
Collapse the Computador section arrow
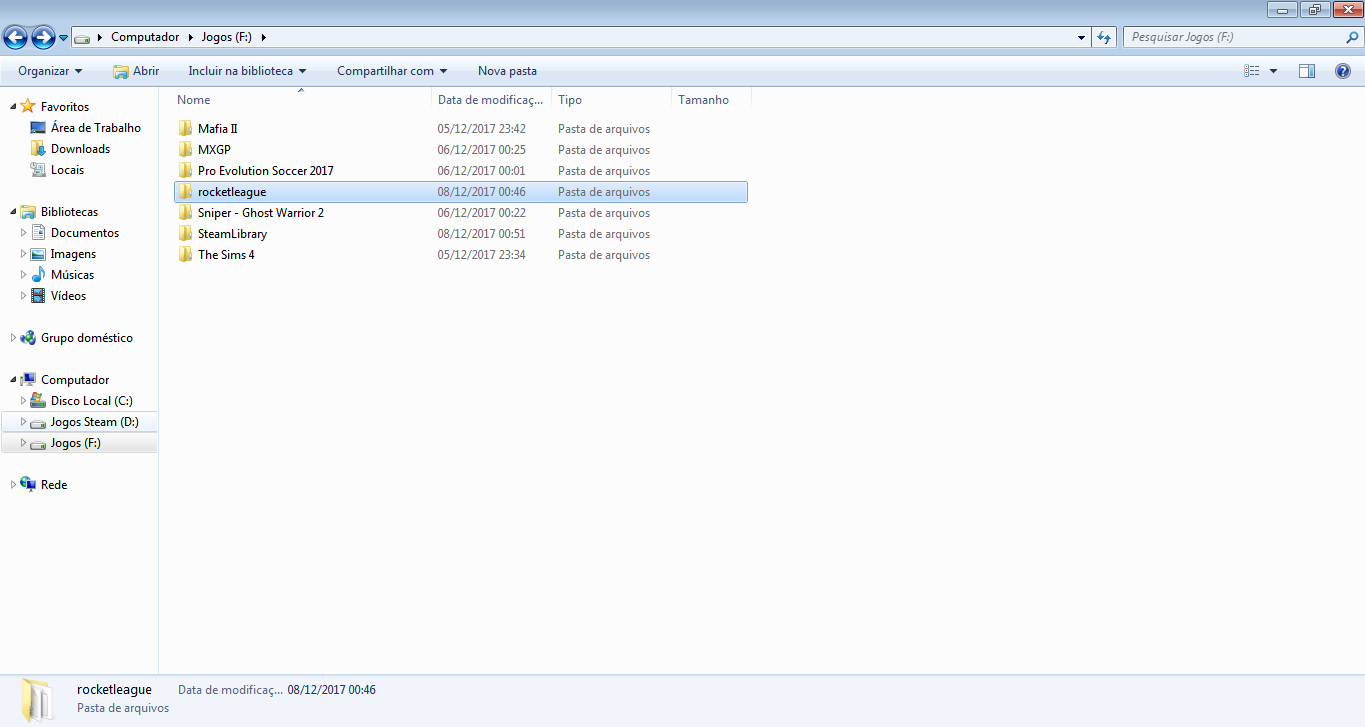(x=13, y=380)
